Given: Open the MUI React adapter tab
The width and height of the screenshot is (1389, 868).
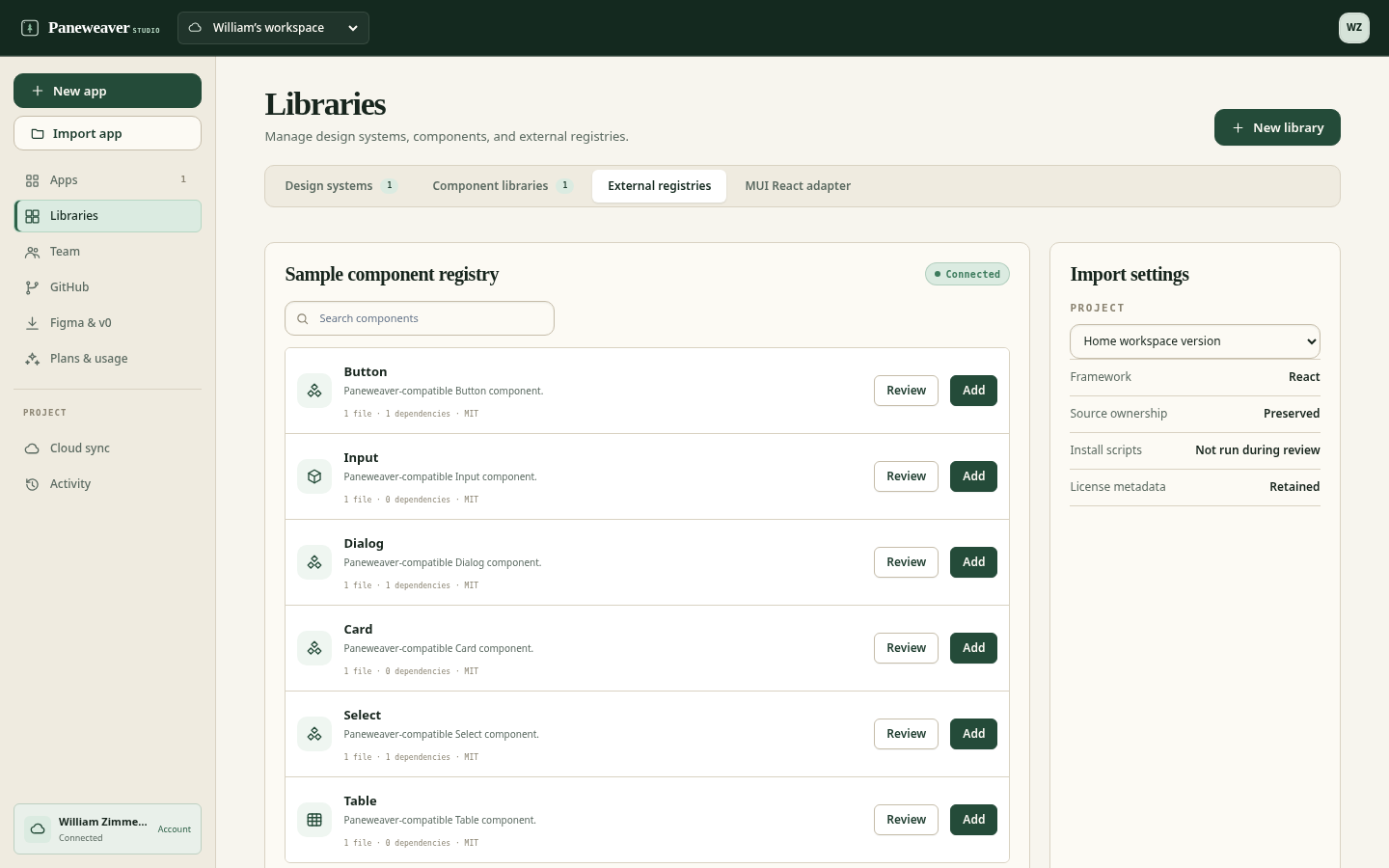Looking at the screenshot, I should click(798, 186).
